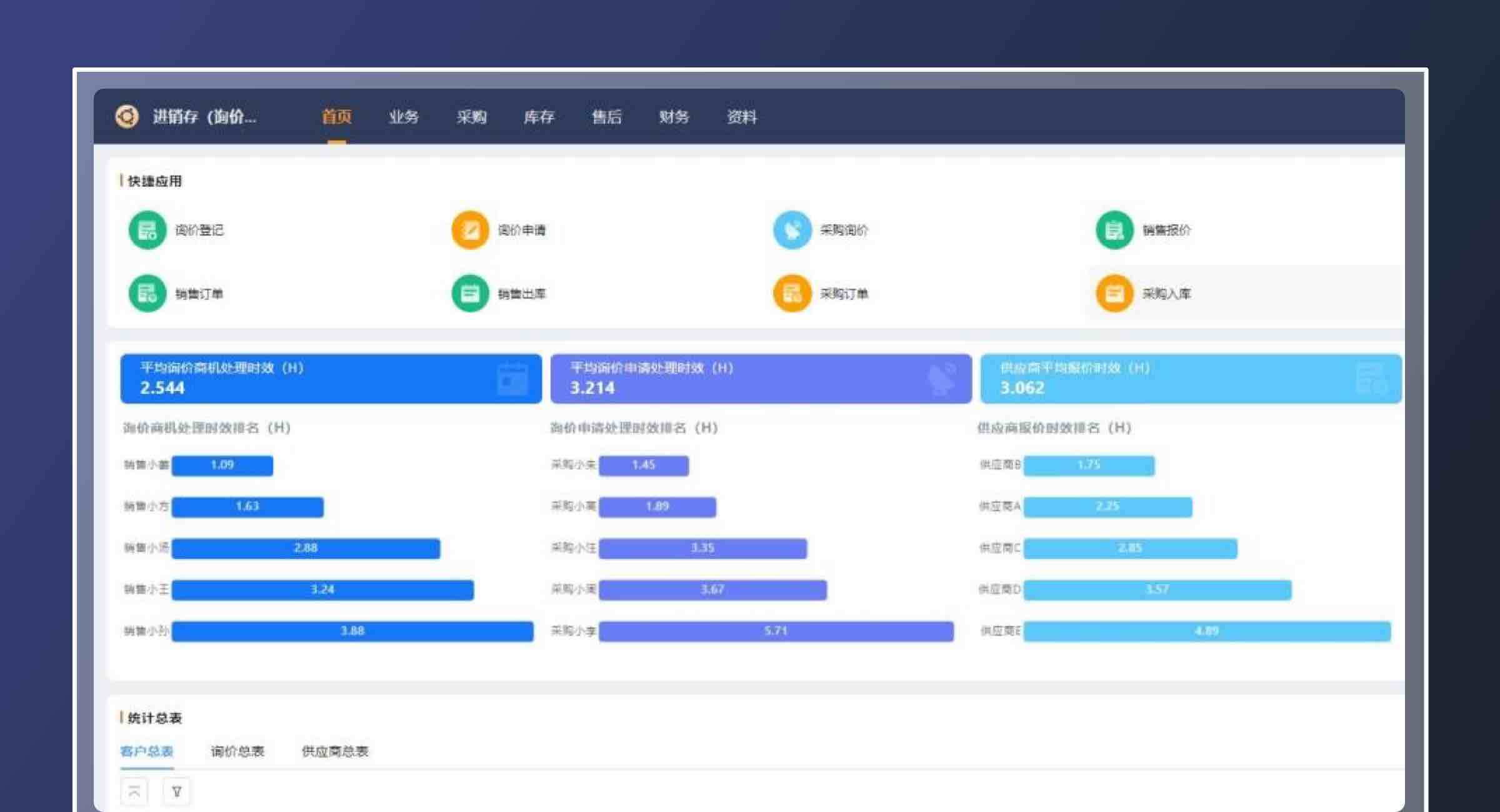This screenshot has width=1500, height=812.
Task: Open the 采购订单 orange icon
Action: pos(792,294)
